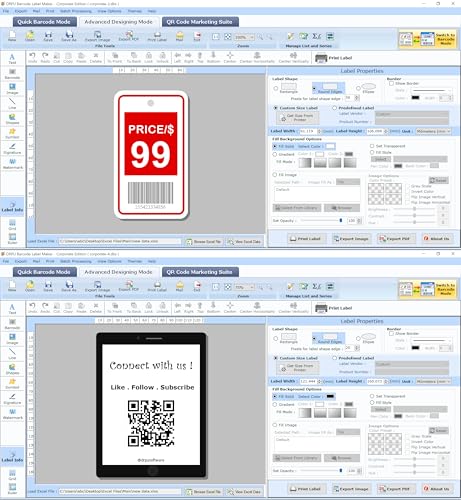461x500 pixels.
Task: Click Fill Solid color swatch in top window
Action: point(330,146)
